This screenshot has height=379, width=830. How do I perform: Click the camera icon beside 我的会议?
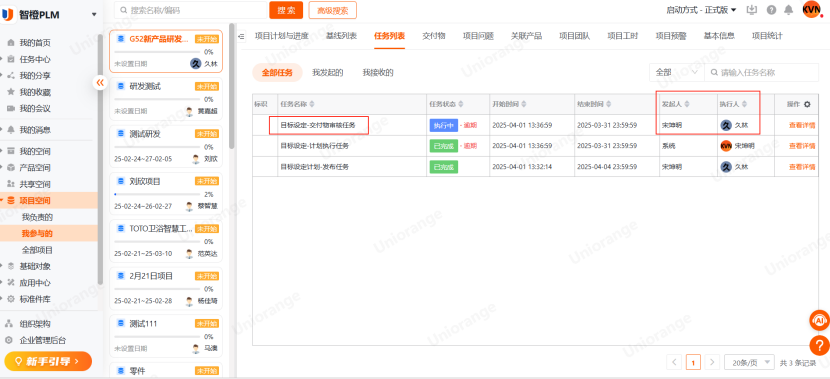point(11,108)
